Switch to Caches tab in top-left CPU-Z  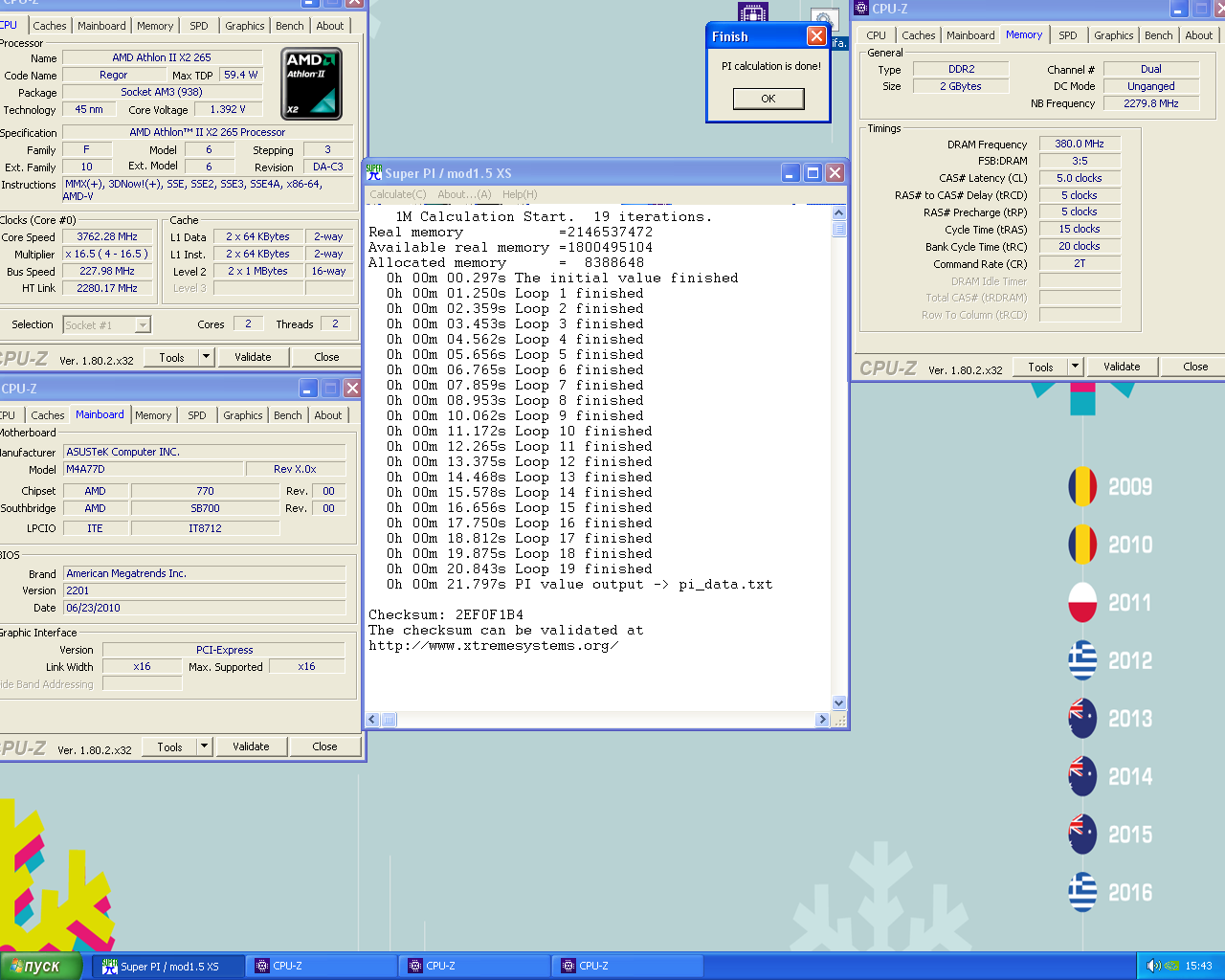click(50, 26)
